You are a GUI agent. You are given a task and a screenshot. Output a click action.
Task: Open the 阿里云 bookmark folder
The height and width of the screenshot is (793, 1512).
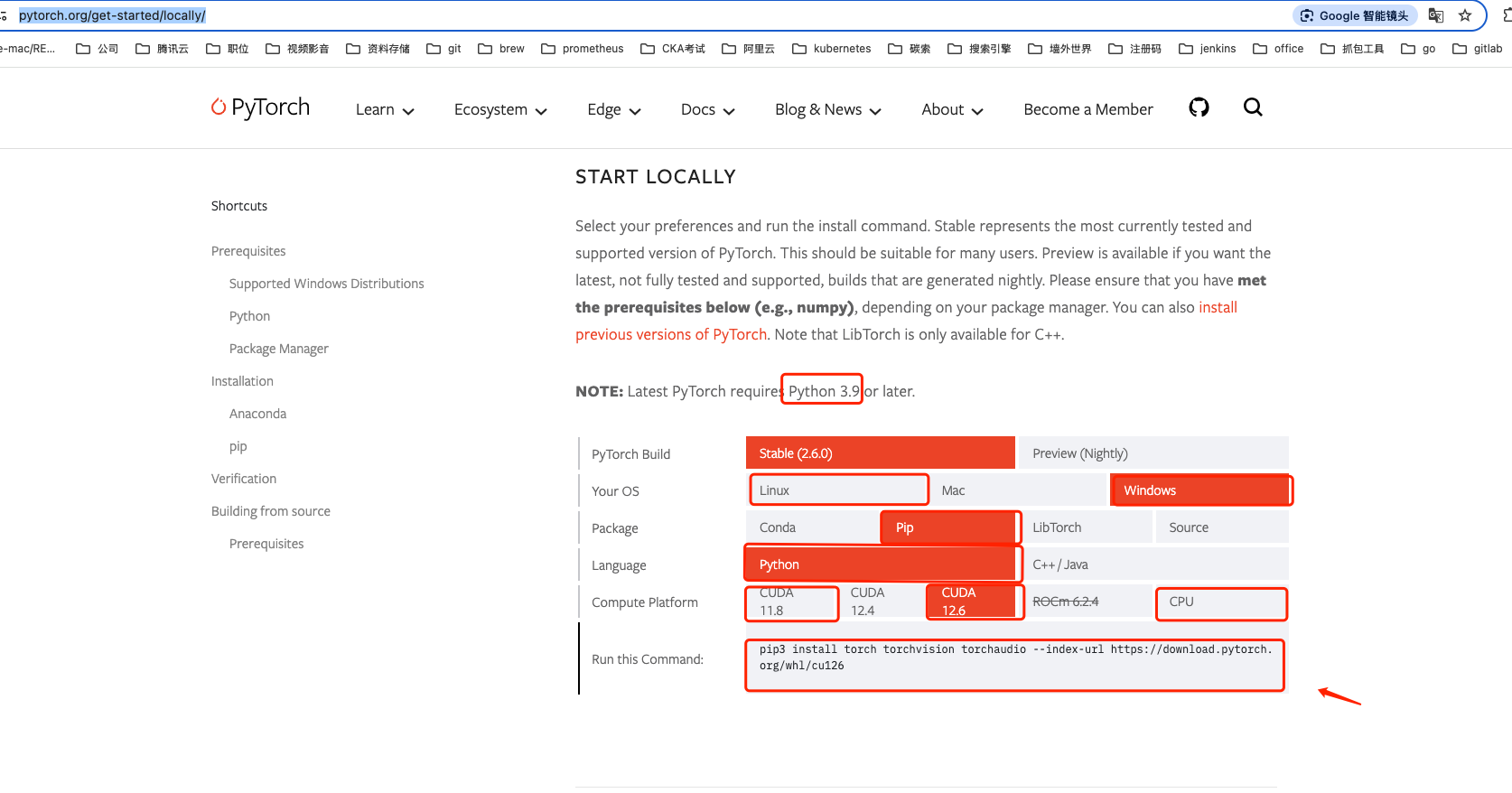(749, 49)
